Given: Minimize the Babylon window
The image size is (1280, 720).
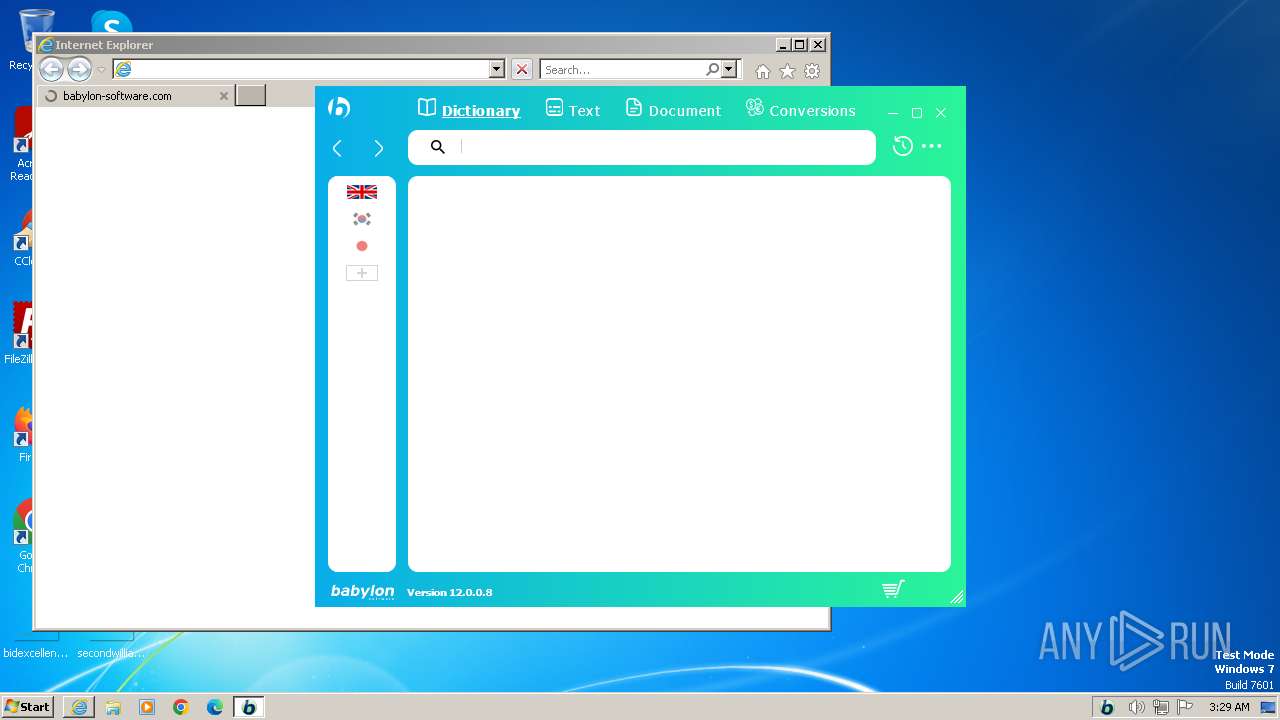Looking at the screenshot, I should pyautogui.click(x=893, y=113).
